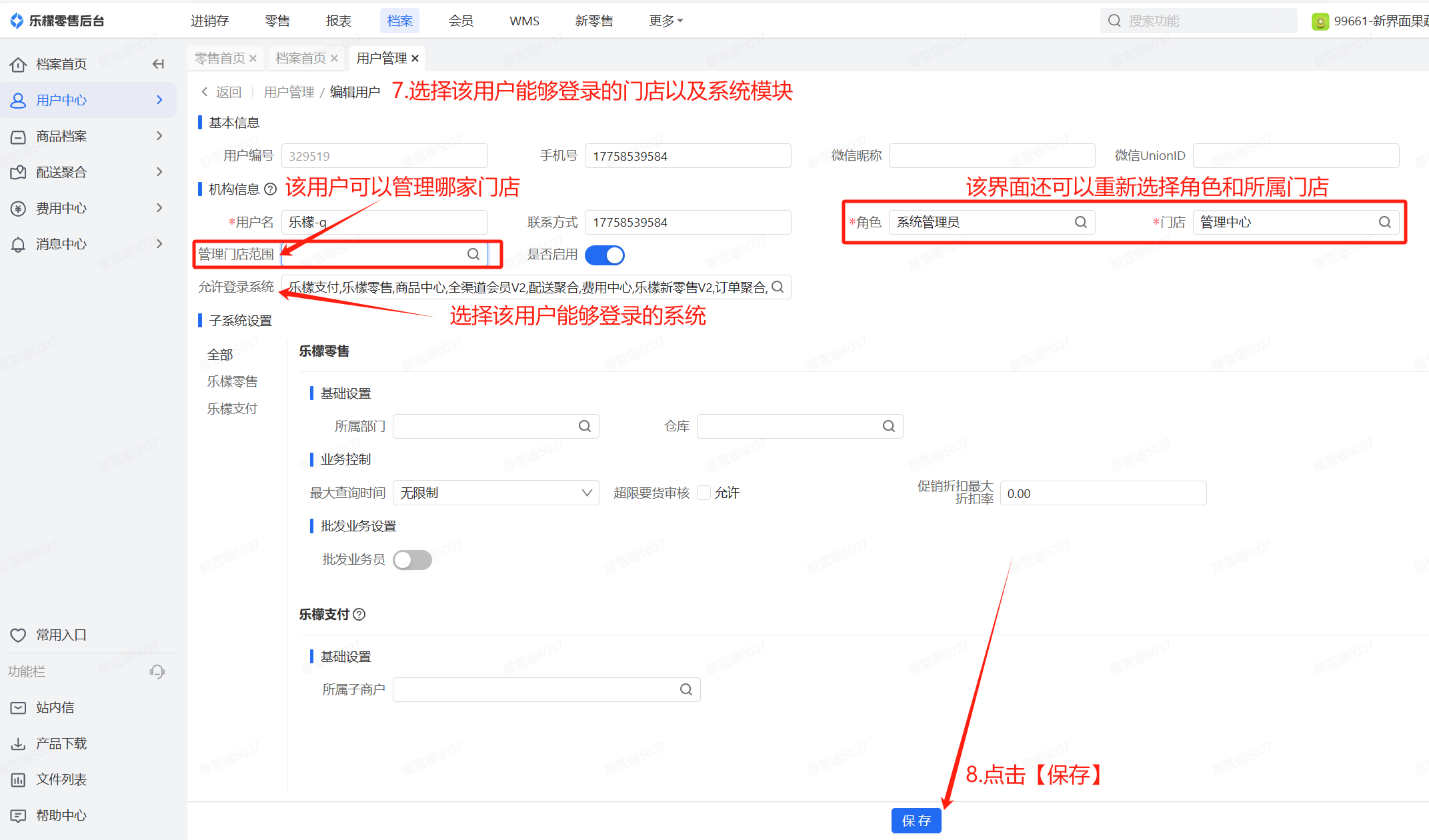Image resolution: width=1429 pixels, height=840 pixels.
Task: Expand the 用户中心 chevron in sidebar
Action: click(x=159, y=100)
